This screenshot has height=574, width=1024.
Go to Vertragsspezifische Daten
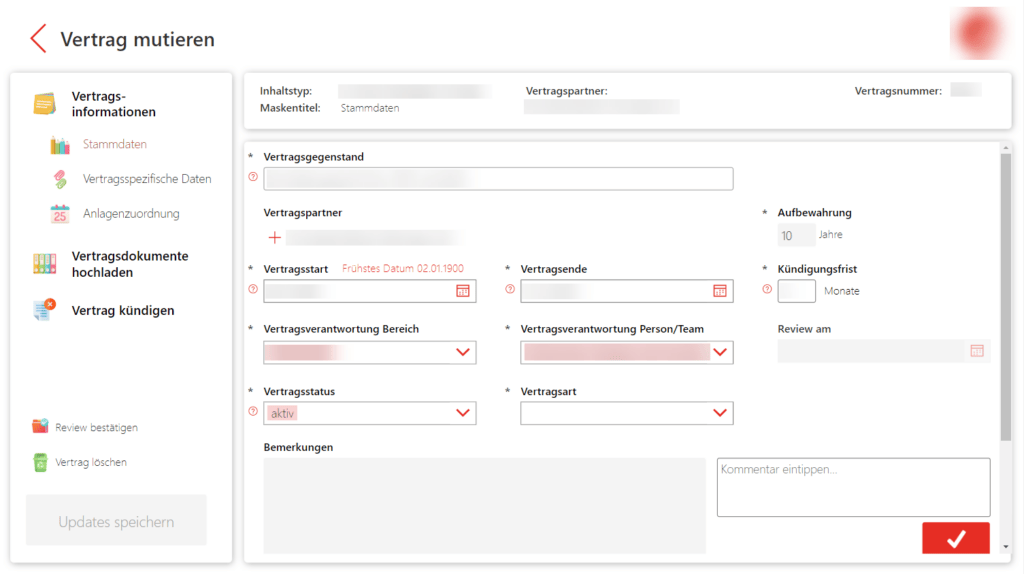pyautogui.click(x=147, y=179)
